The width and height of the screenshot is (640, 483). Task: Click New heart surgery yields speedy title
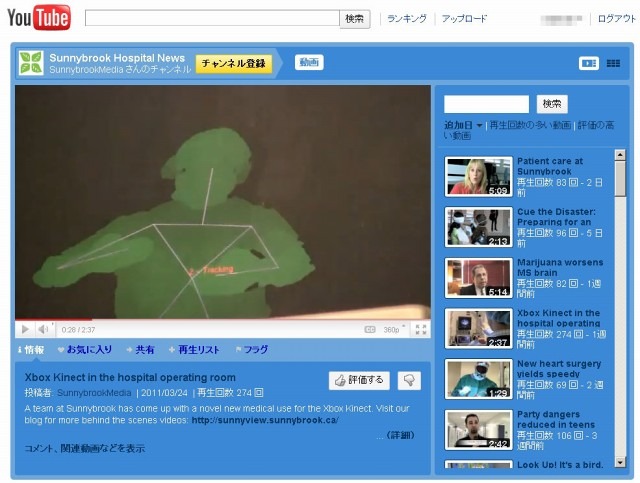click(x=559, y=369)
